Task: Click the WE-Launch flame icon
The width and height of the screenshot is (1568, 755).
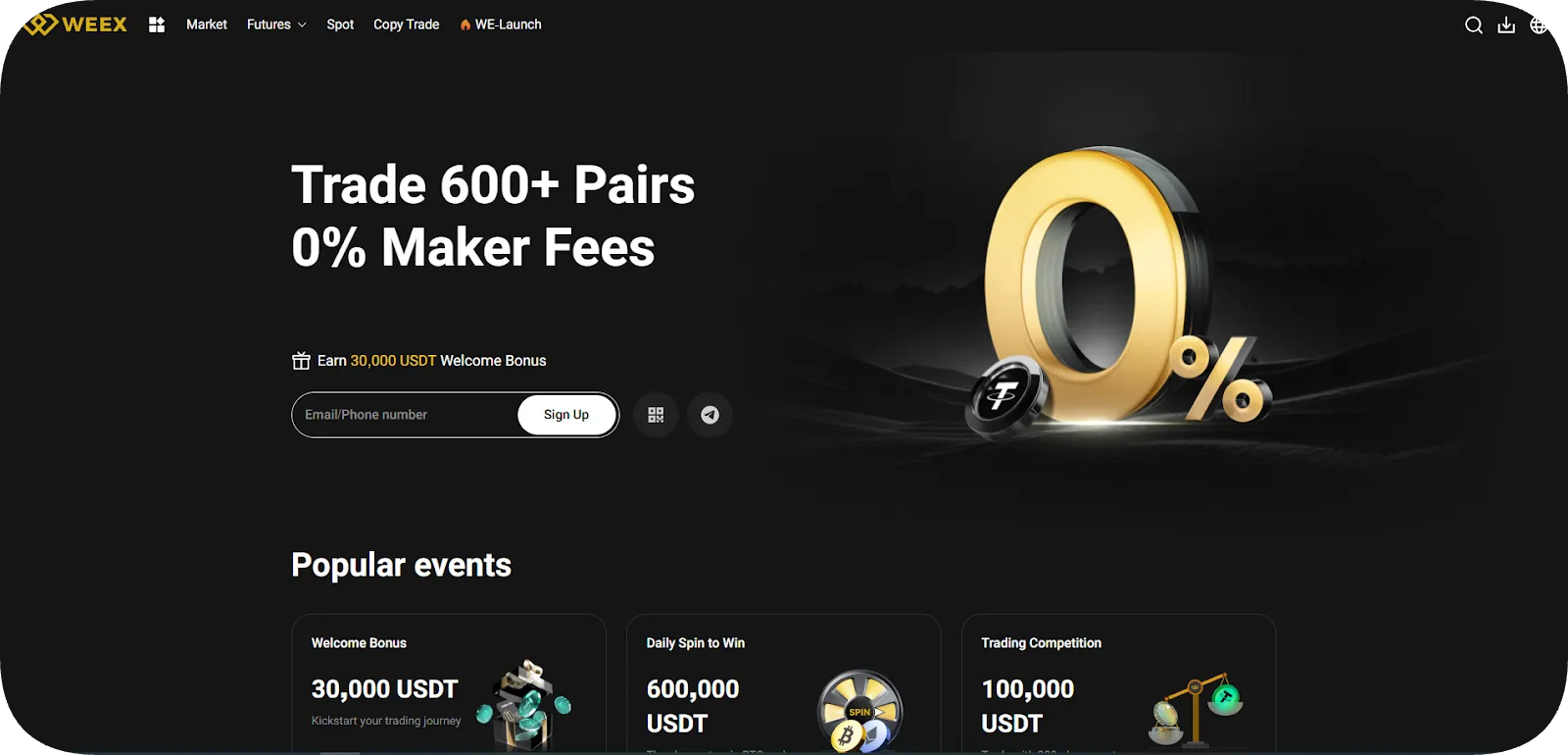Action: pos(465,25)
